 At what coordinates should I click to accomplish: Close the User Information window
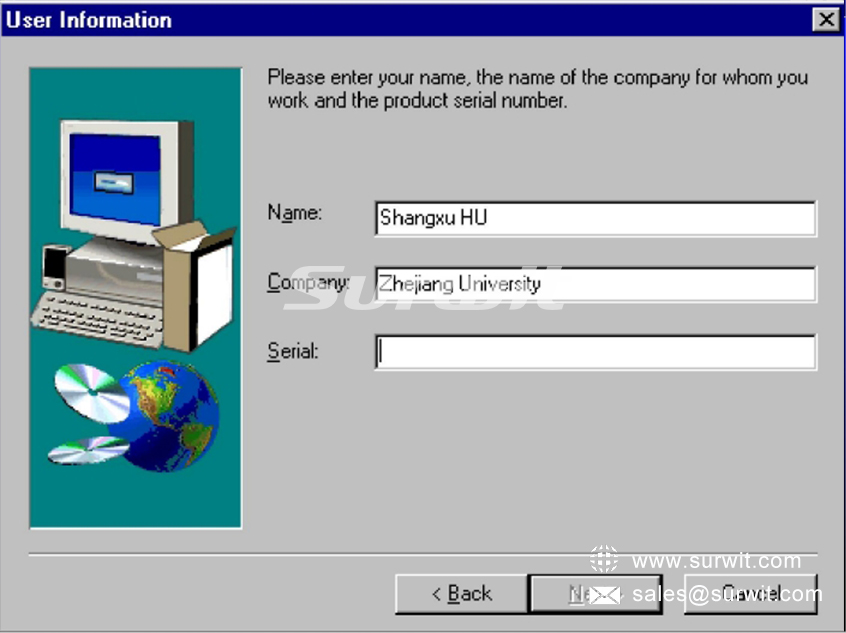826,20
